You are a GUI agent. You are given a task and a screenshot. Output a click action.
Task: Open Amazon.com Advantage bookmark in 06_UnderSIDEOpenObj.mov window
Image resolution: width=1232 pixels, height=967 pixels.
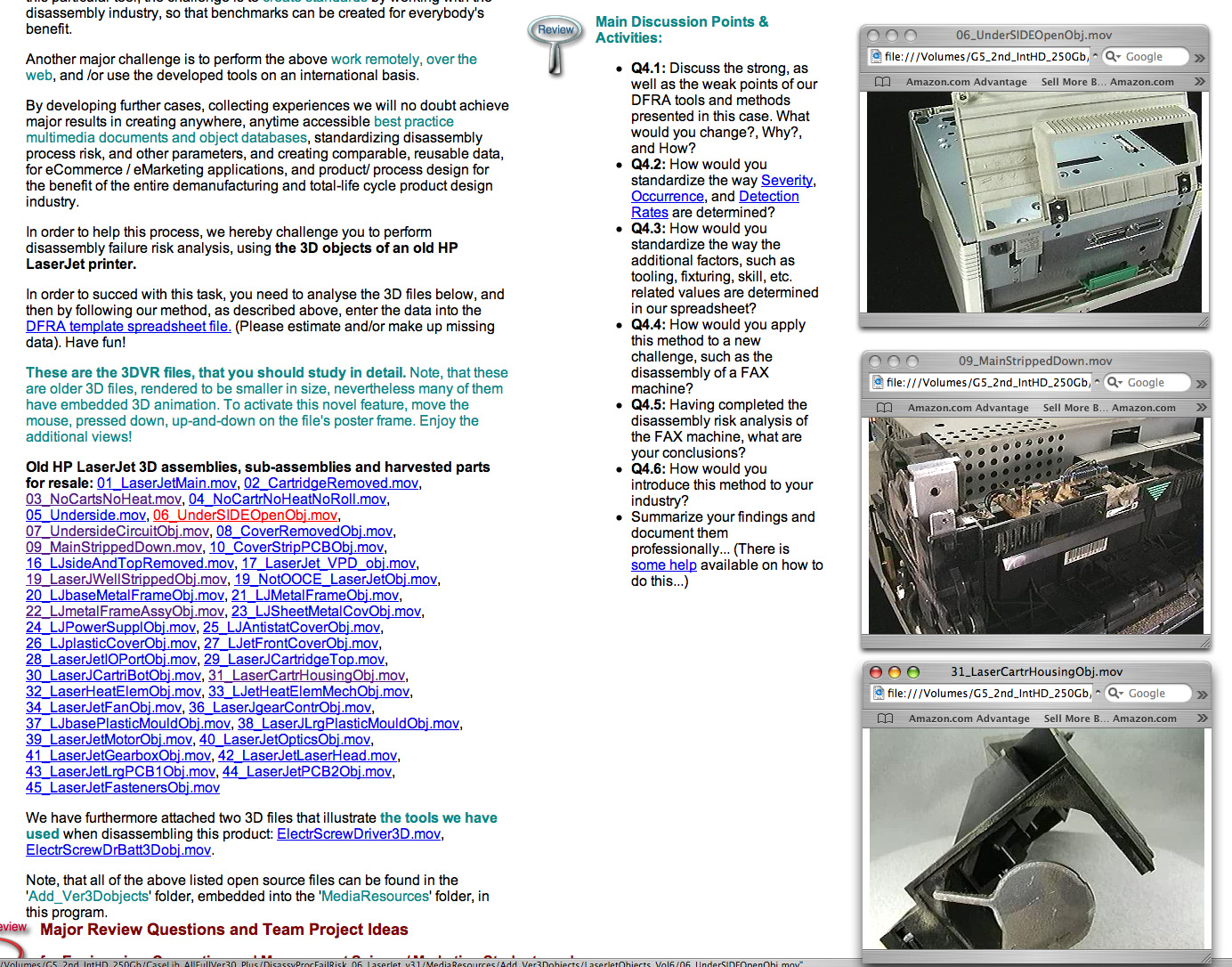click(966, 82)
